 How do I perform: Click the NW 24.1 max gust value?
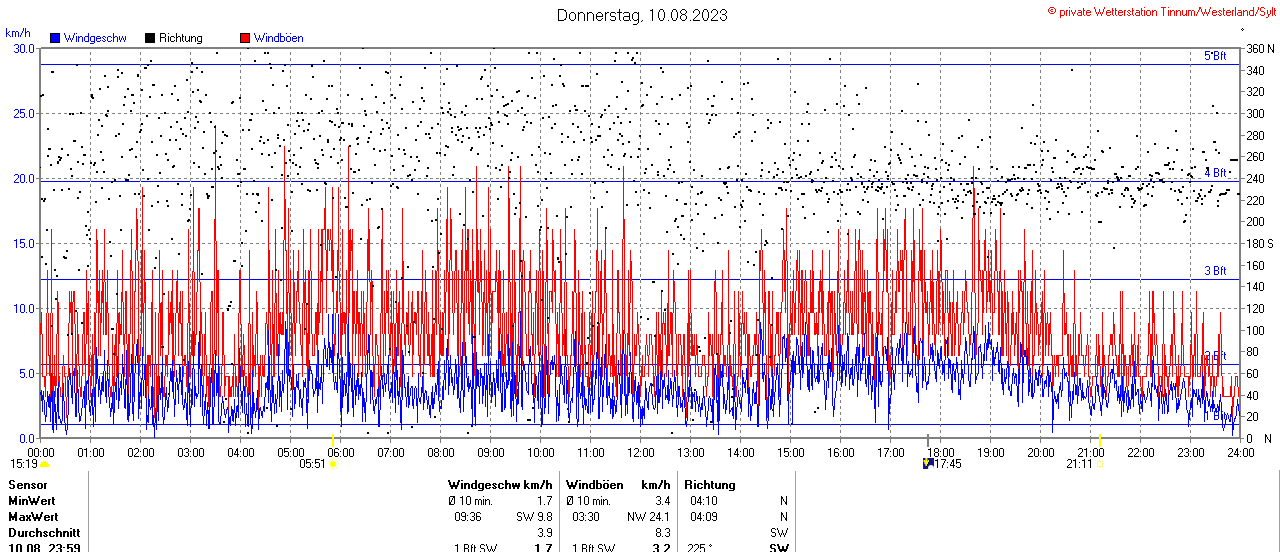[x=649, y=517]
